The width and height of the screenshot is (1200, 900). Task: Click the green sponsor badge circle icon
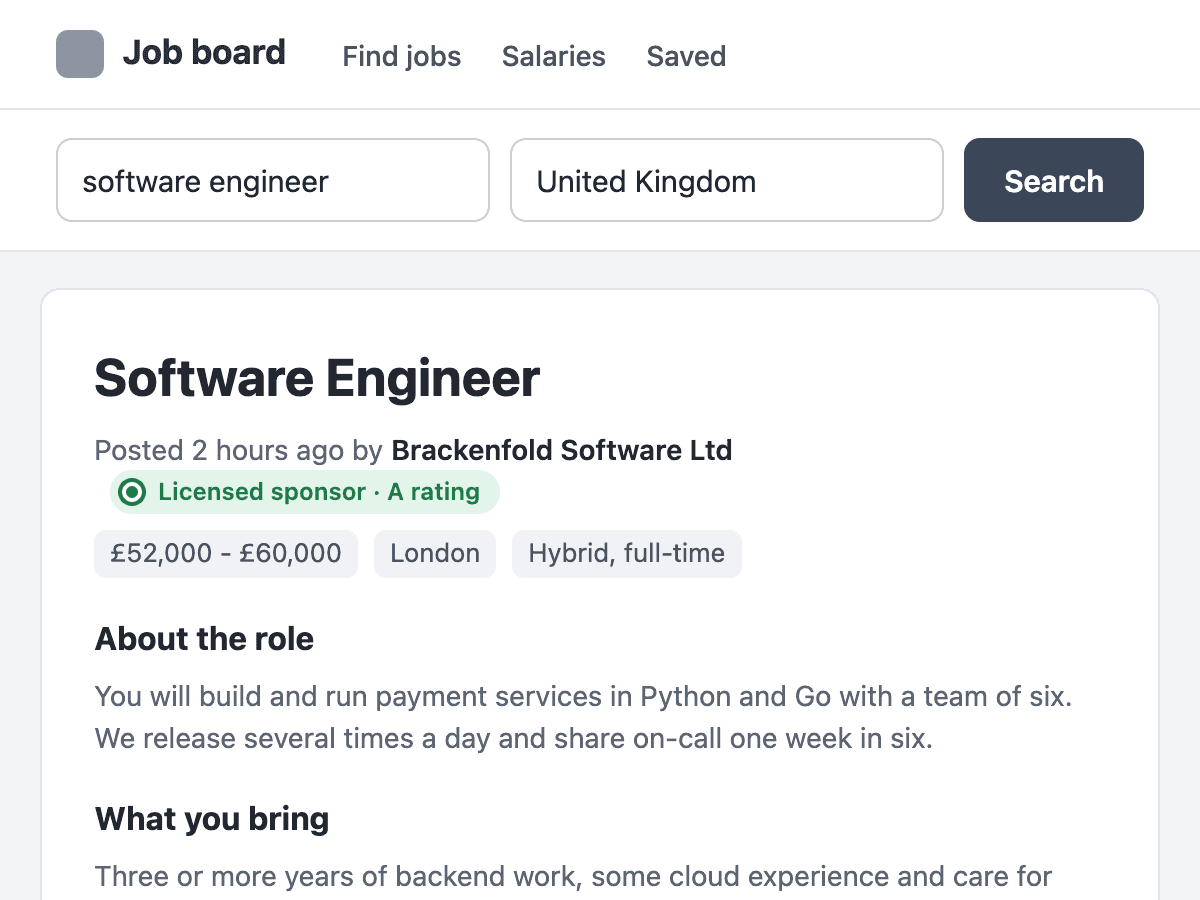click(132, 492)
